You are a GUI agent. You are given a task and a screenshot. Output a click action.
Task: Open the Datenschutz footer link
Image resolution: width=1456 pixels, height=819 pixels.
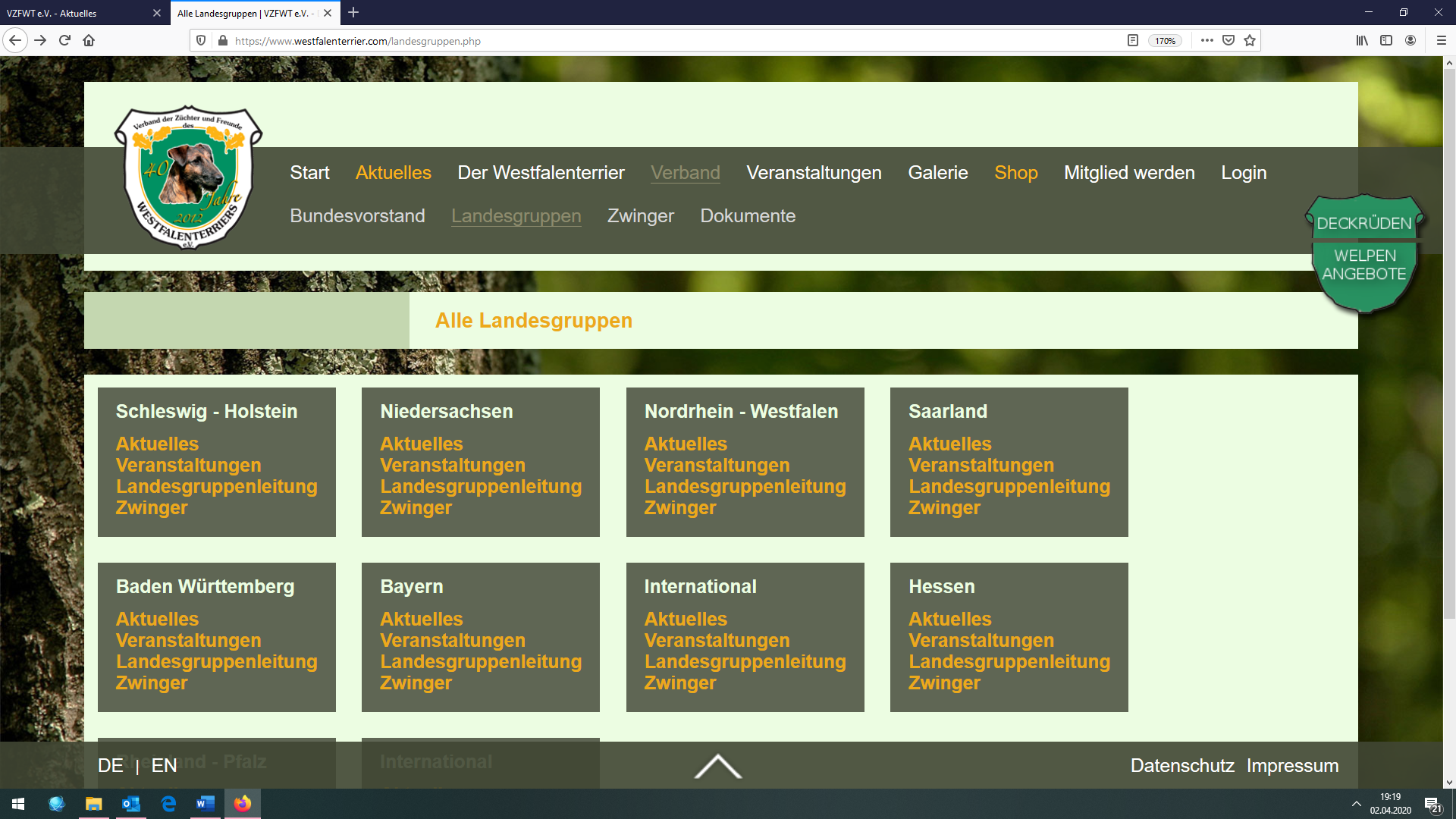point(1182,765)
